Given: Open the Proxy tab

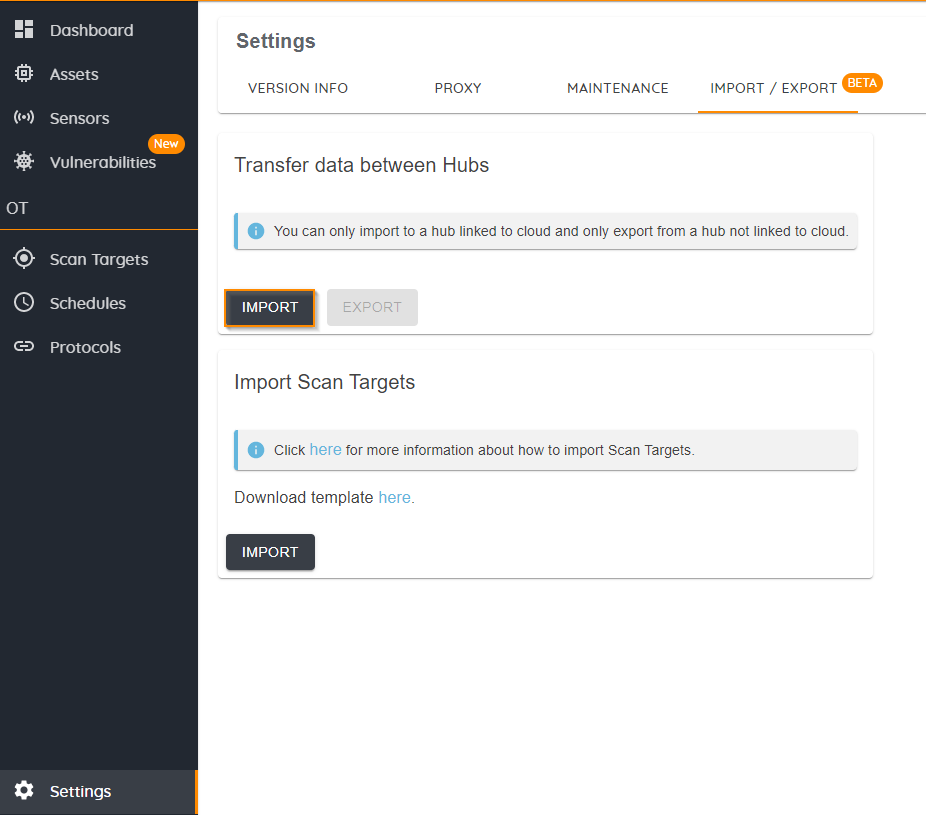Looking at the screenshot, I should 458,88.
